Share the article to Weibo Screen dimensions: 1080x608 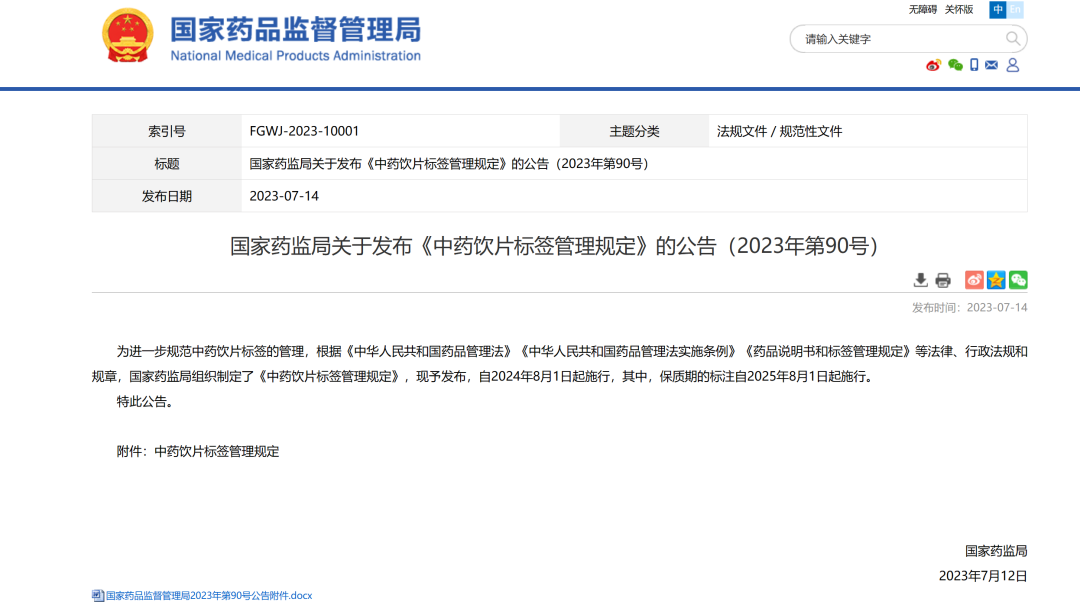pyautogui.click(x=974, y=280)
